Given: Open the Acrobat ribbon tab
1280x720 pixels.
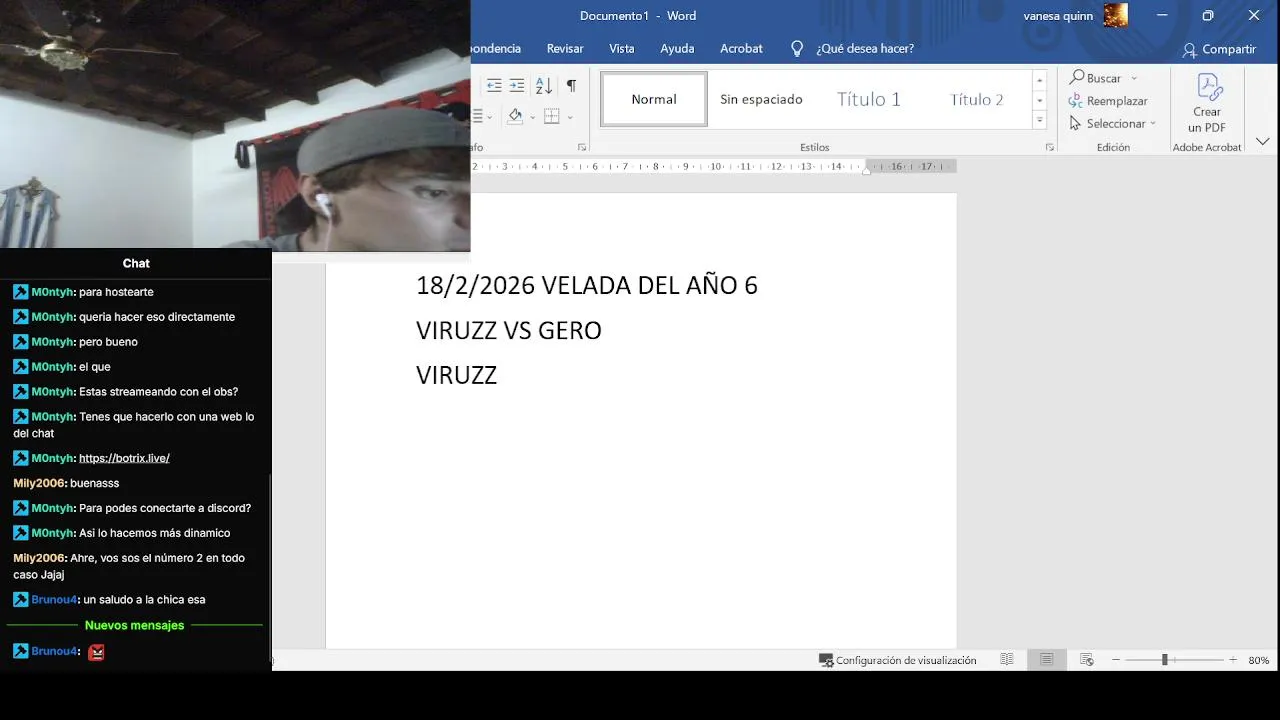Looking at the screenshot, I should pos(741,48).
